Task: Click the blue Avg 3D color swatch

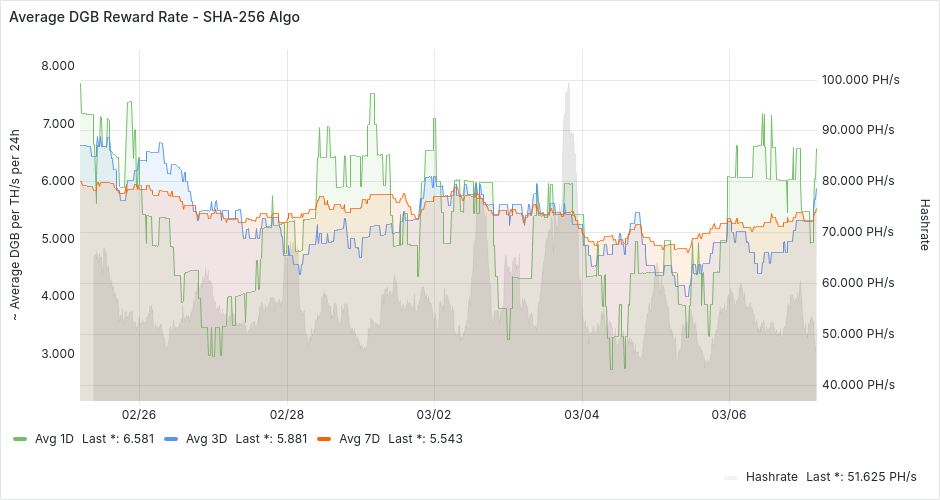Action: point(171,439)
